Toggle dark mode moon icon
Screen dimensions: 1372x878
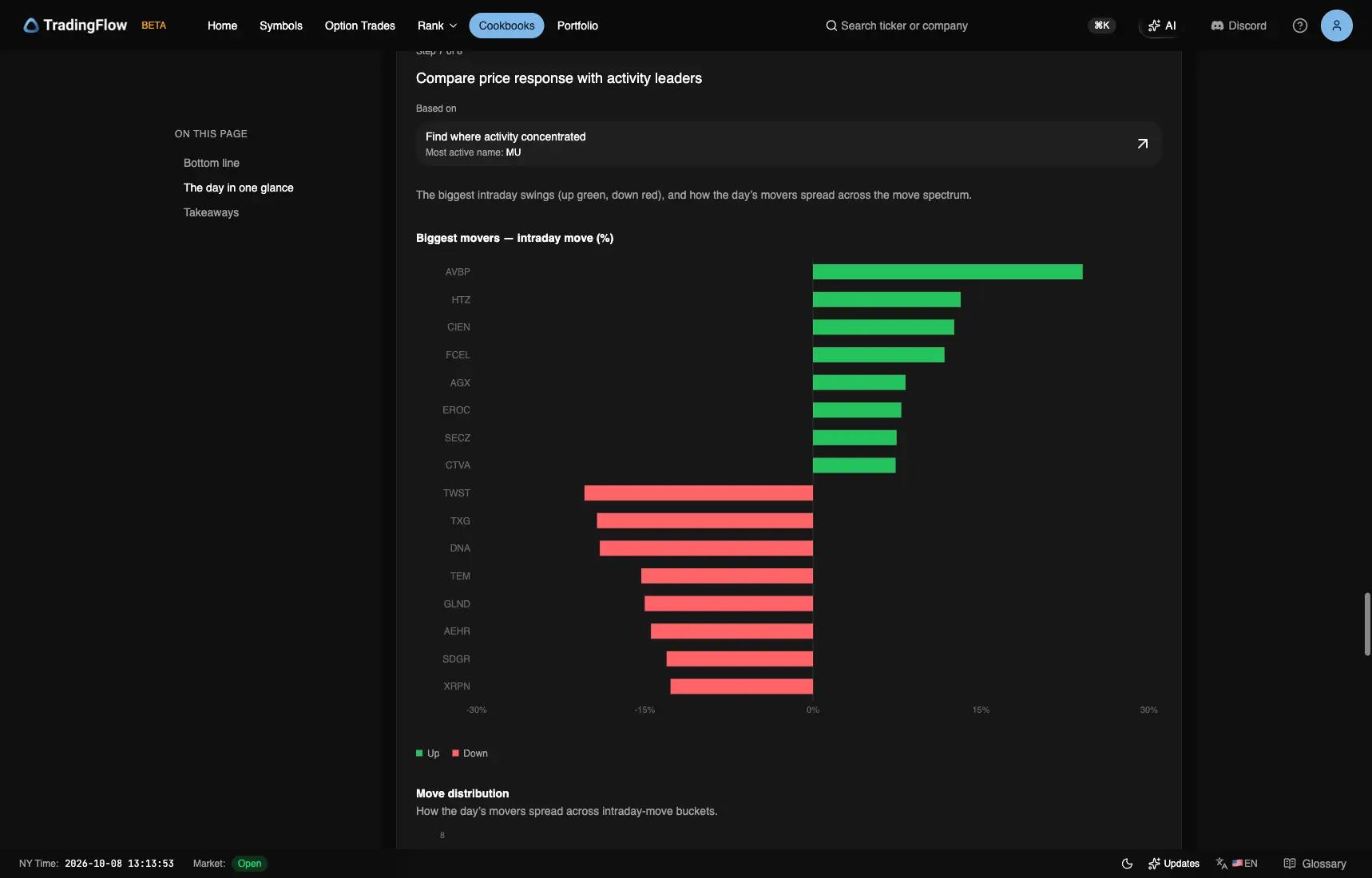1127,864
